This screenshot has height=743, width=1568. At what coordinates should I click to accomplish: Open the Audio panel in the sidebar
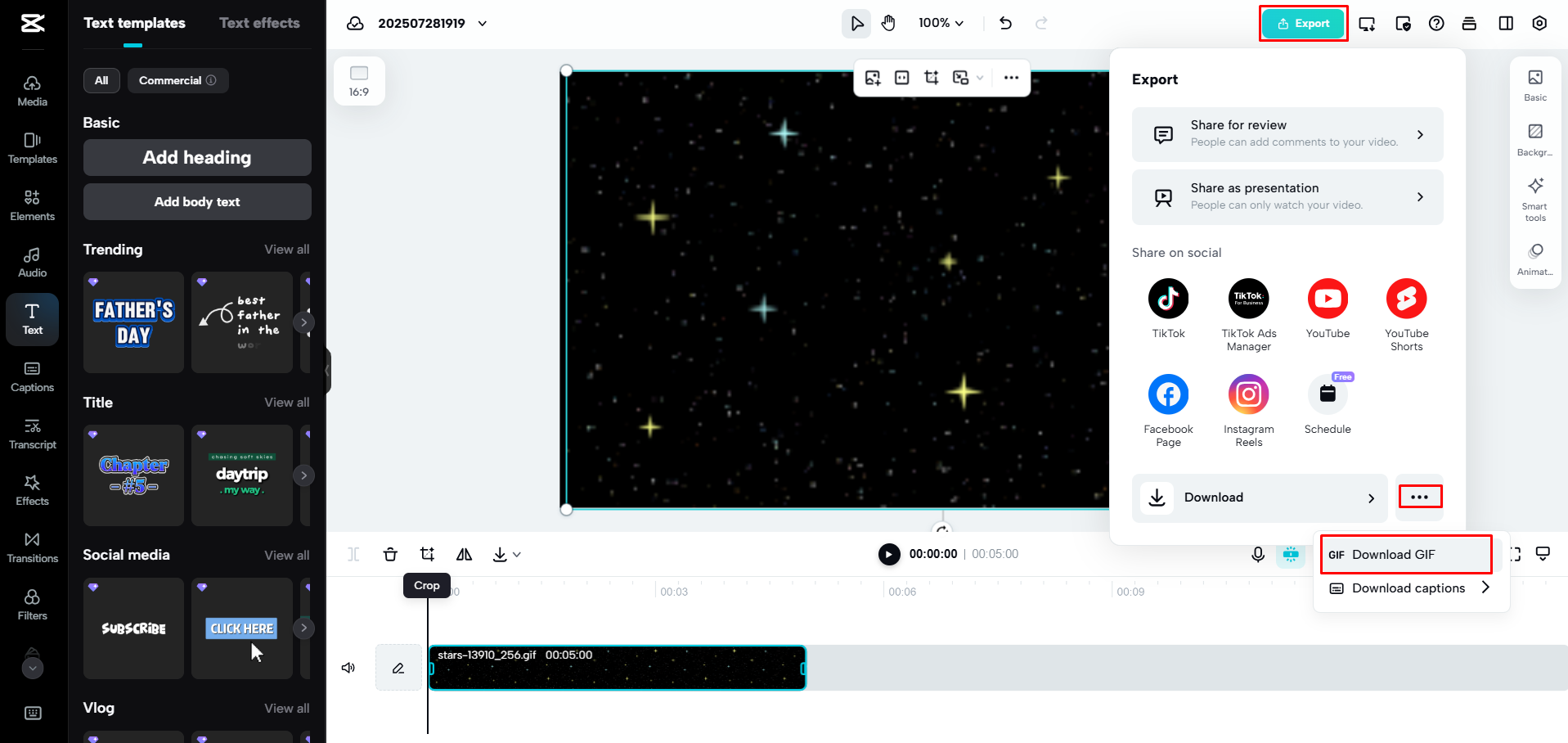pyautogui.click(x=32, y=260)
